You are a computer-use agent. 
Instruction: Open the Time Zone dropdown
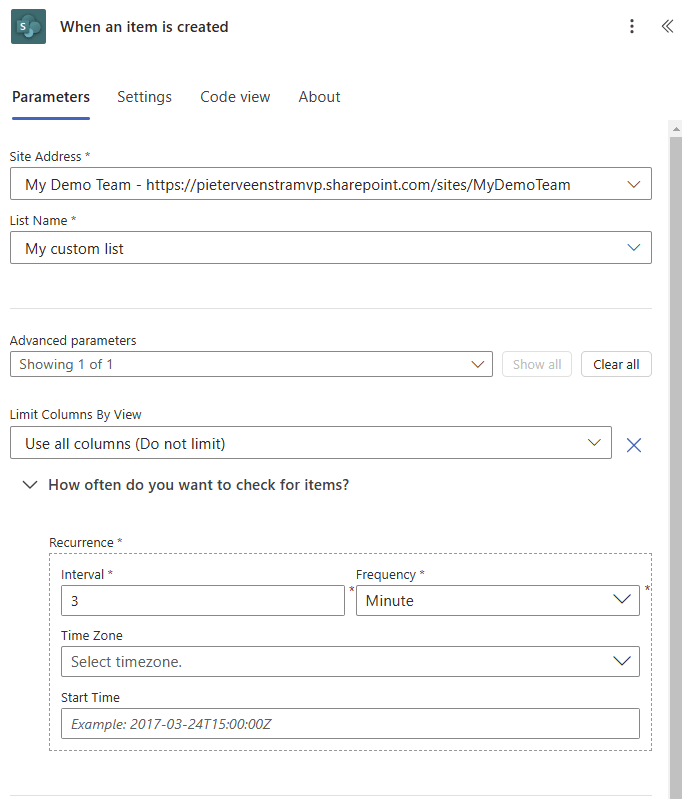(350, 661)
